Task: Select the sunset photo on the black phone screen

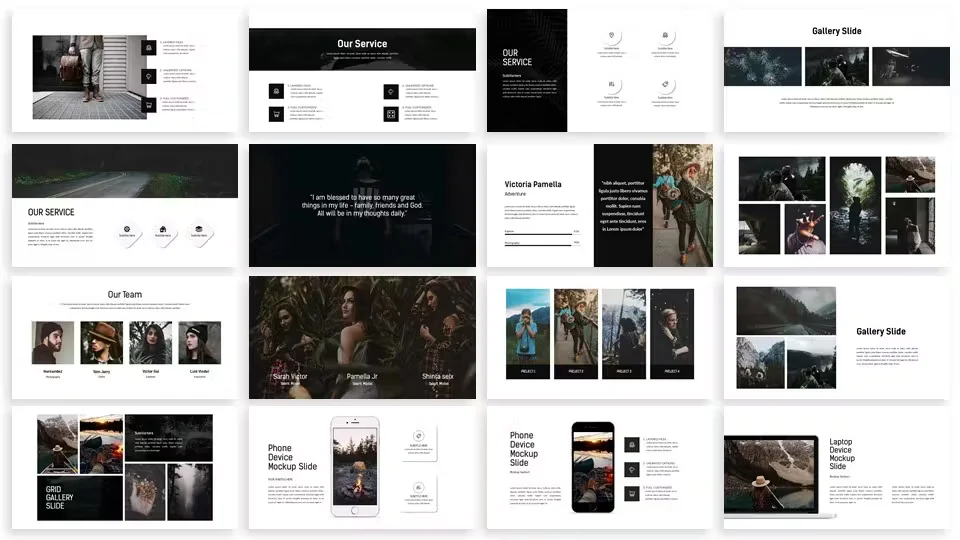Action: coord(593,468)
